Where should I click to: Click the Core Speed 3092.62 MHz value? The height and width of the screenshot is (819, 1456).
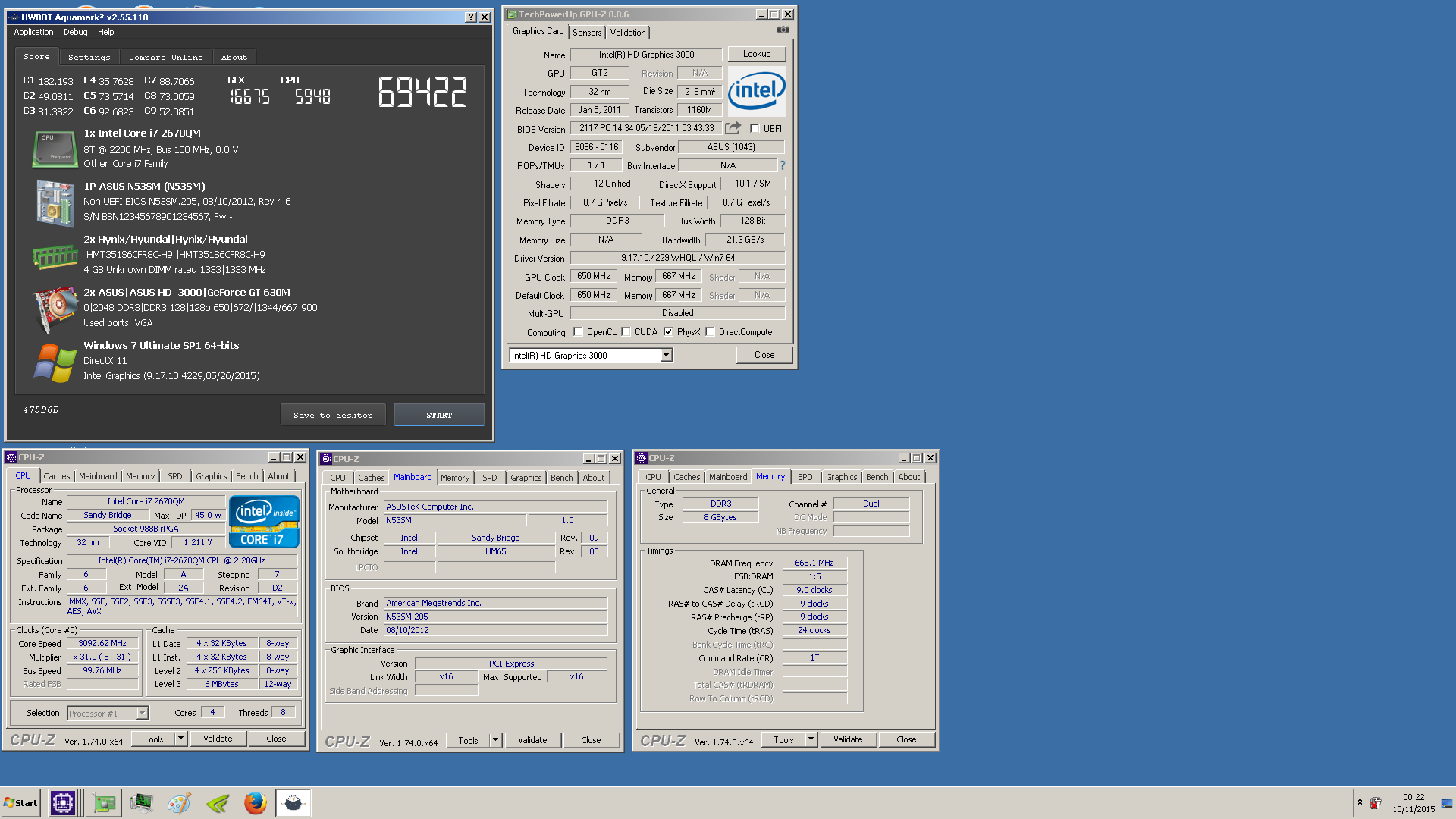pos(102,643)
